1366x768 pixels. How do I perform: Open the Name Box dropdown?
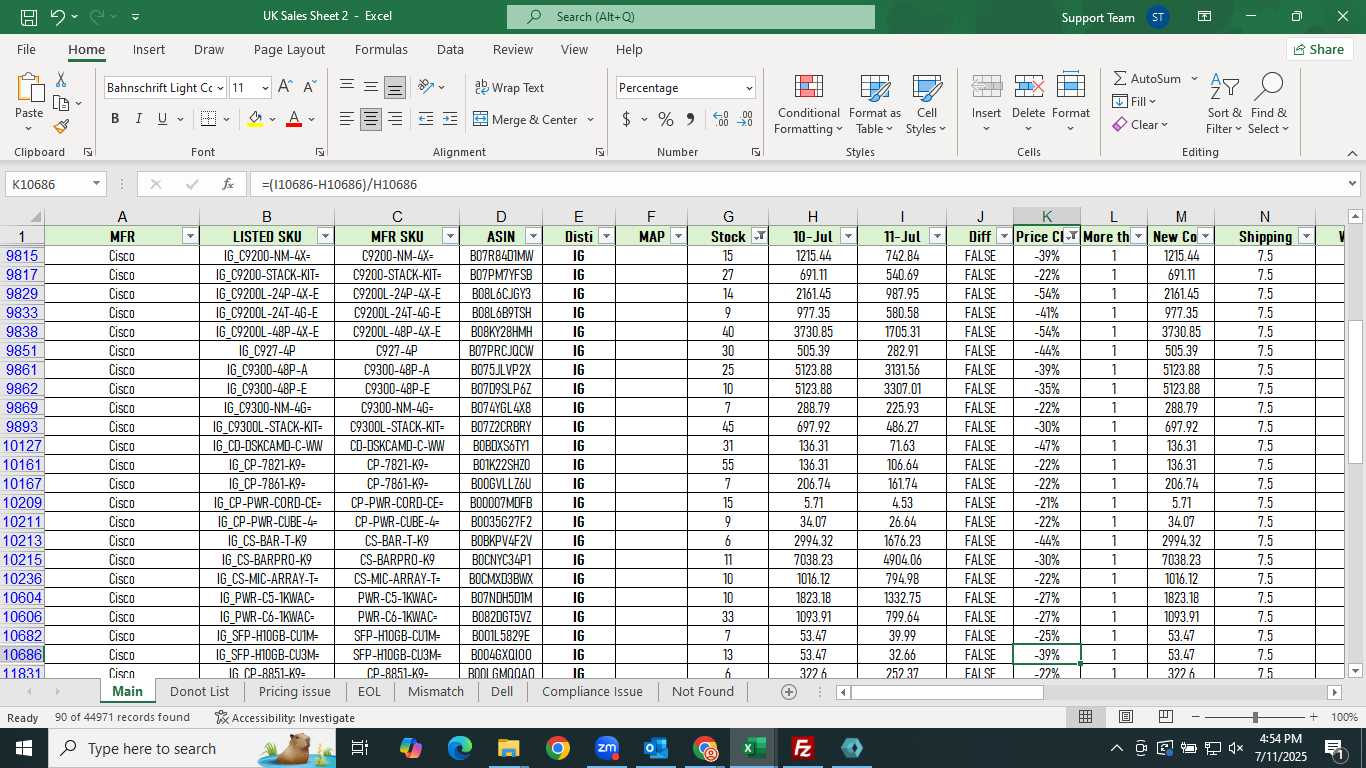(97, 184)
